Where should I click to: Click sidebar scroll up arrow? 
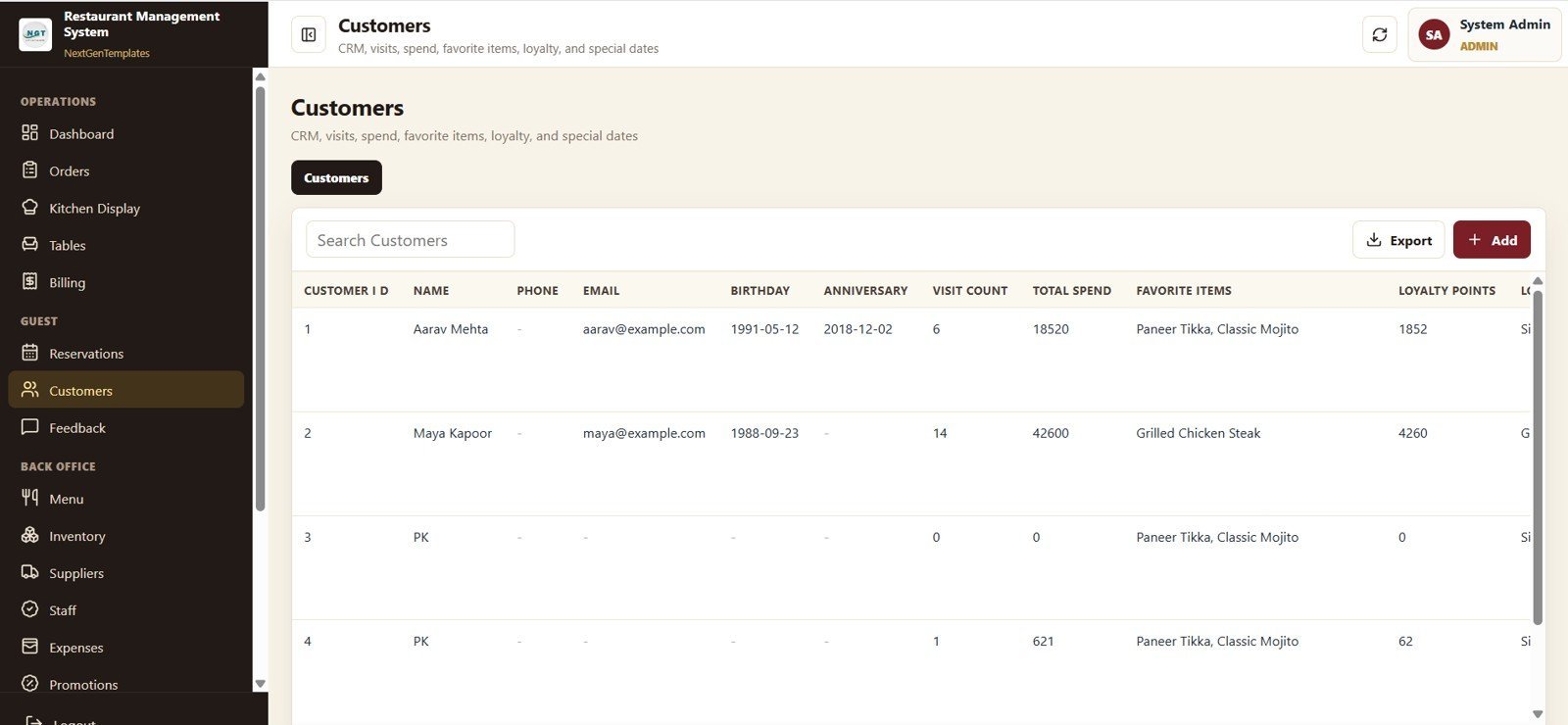[x=260, y=76]
